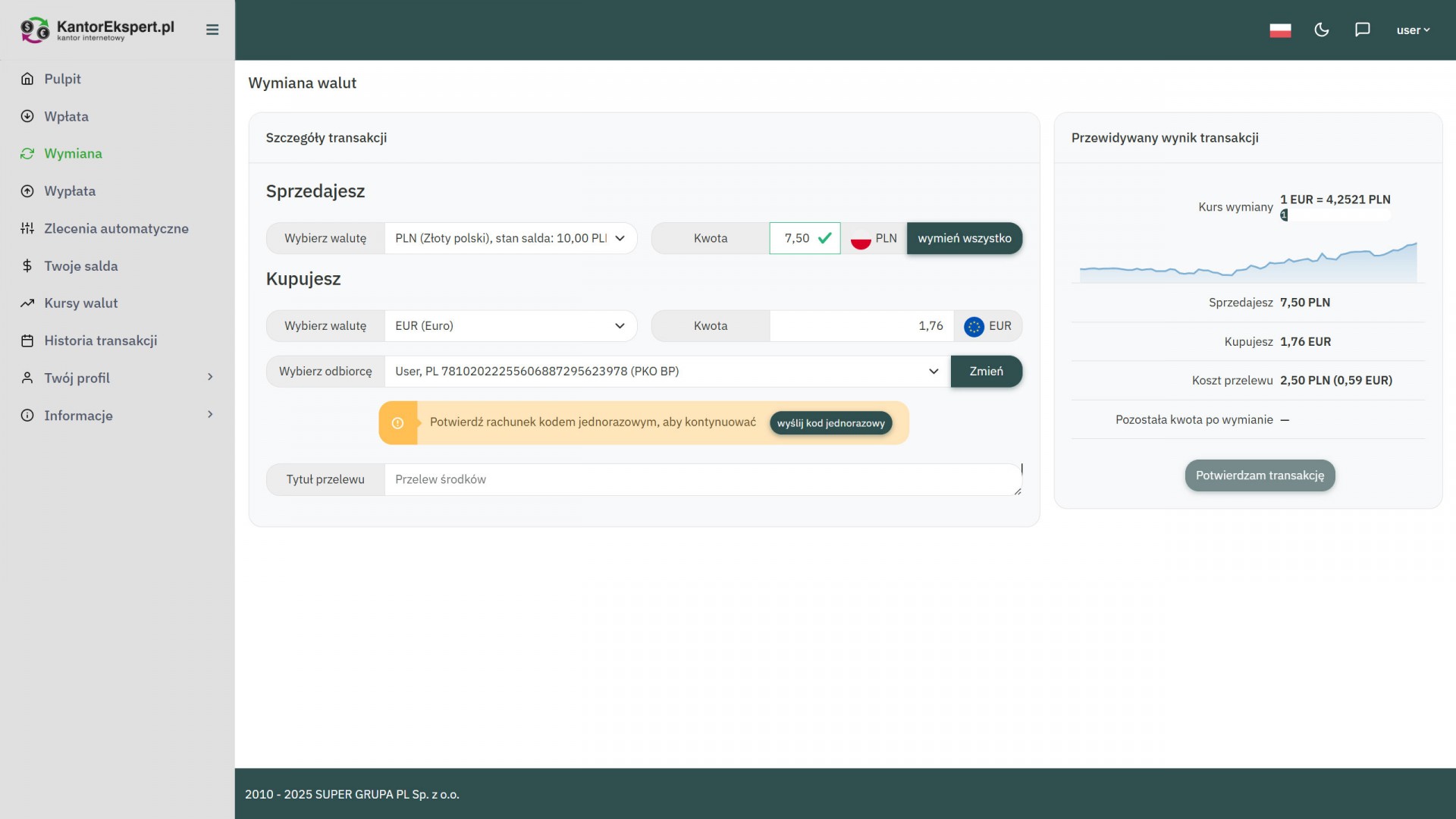Click the wyślij kod jednorazowy button
Viewport: 1456px width, 819px height.
[x=830, y=423]
